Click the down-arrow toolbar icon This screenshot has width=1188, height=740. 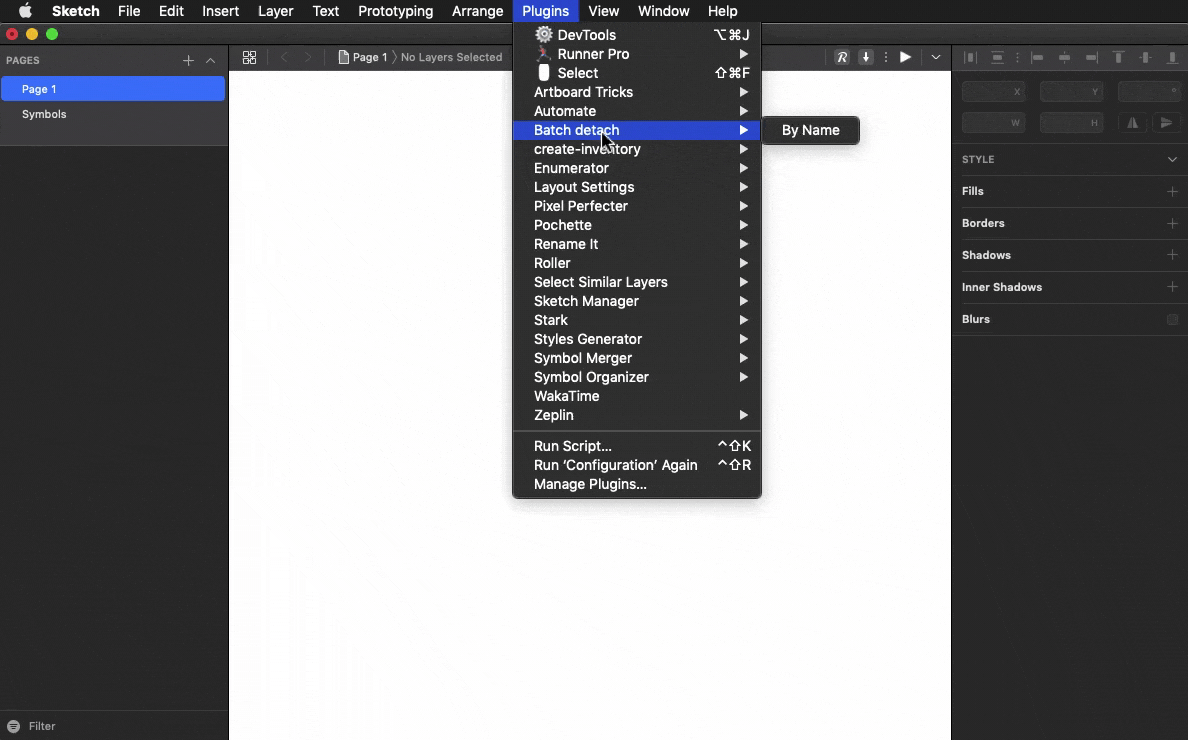point(865,58)
